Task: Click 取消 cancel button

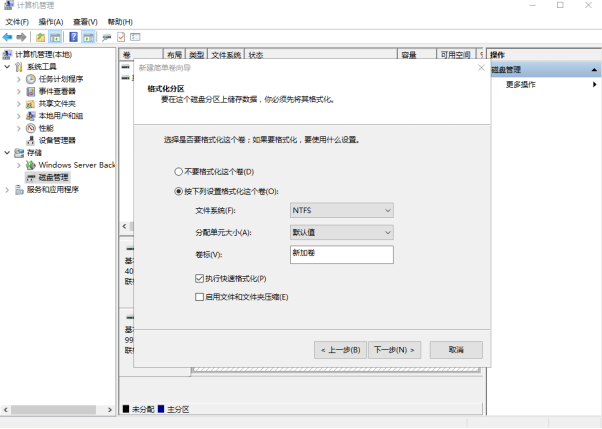Action: [x=456, y=350]
